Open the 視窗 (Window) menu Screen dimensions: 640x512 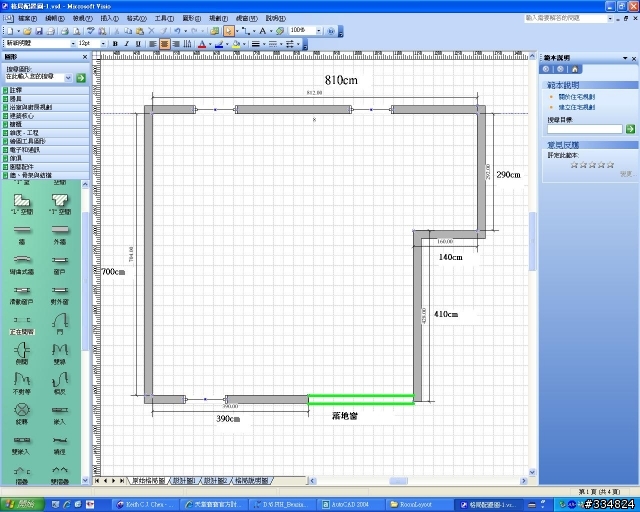[x=247, y=18]
